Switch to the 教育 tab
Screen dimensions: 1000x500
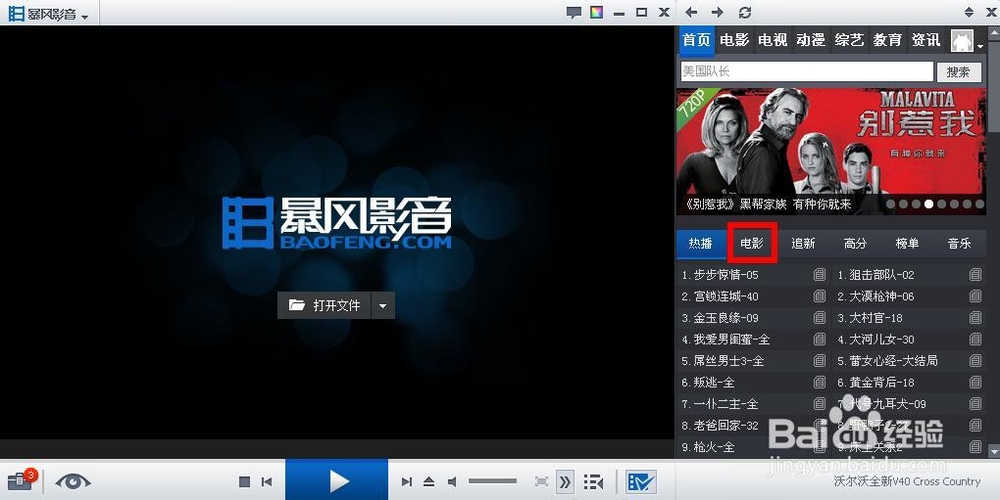point(888,40)
